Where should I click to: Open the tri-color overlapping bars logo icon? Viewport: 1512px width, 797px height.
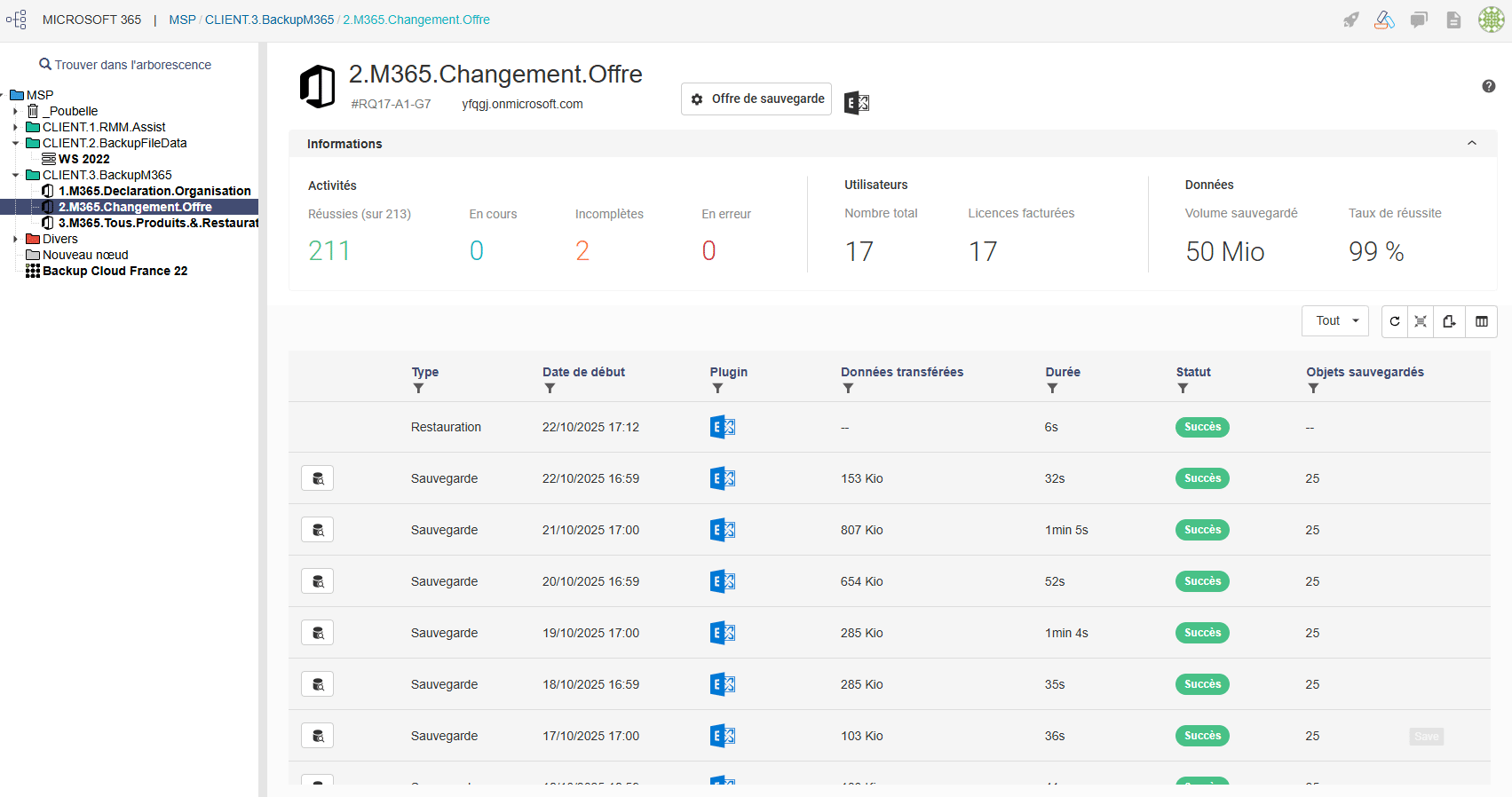click(x=1384, y=20)
